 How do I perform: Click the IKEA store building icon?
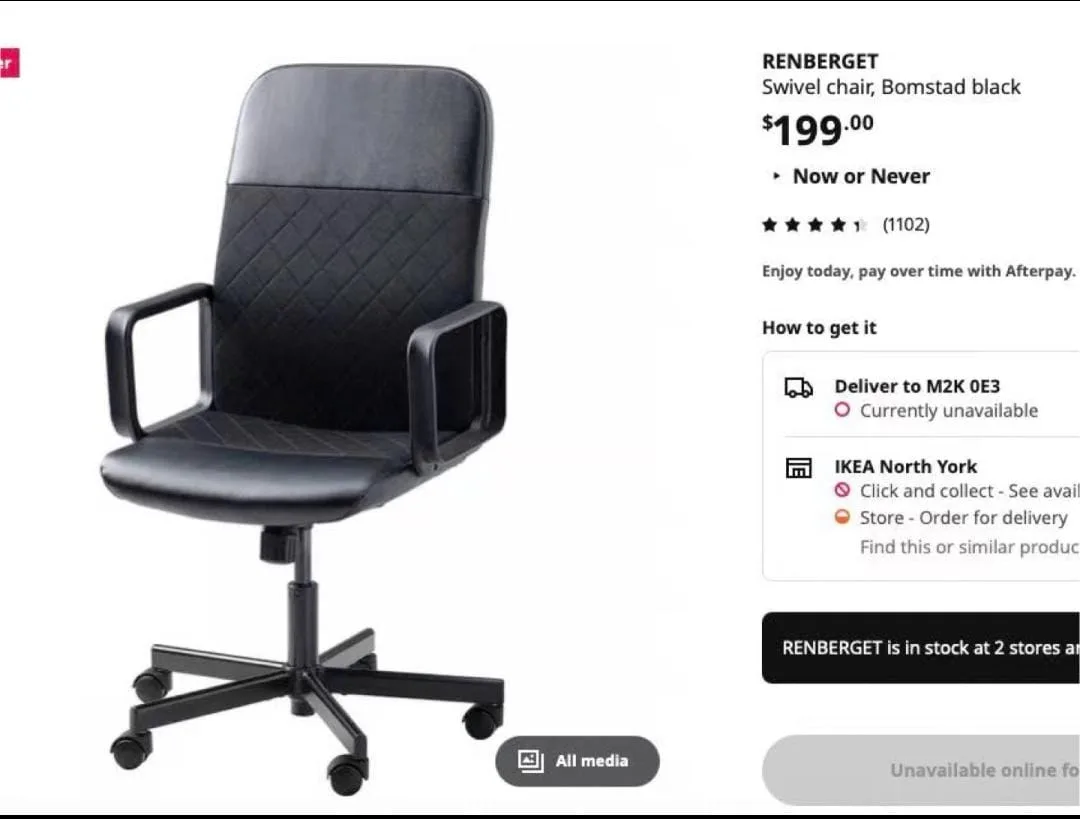tap(798, 468)
